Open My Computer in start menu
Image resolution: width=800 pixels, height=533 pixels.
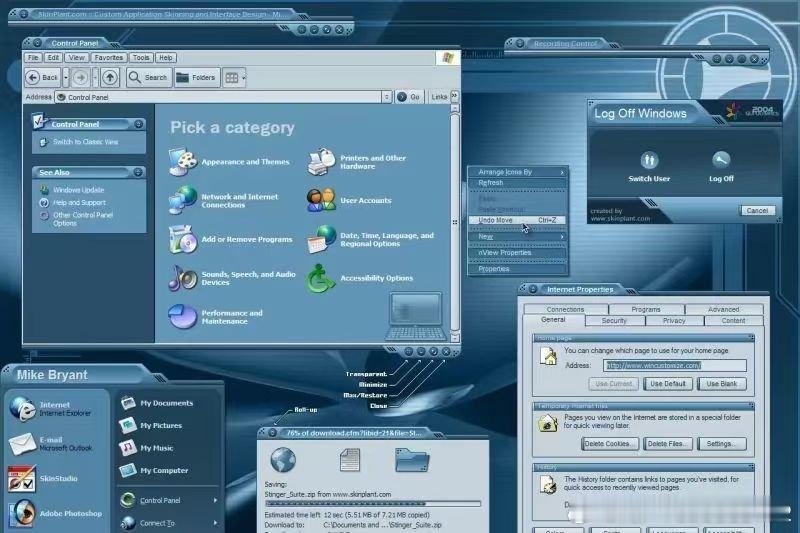point(154,470)
